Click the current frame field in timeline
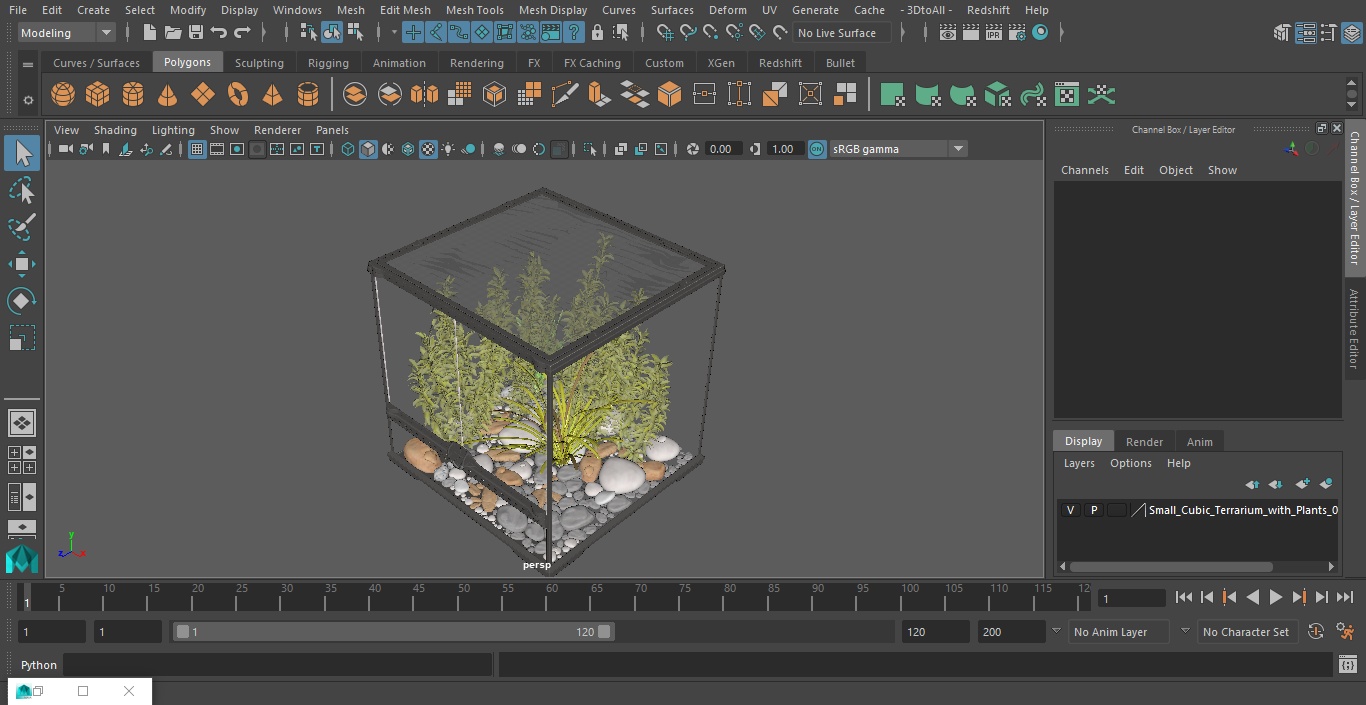Image resolution: width=1366 pixels, height=705 pixels. [1131, 598]
